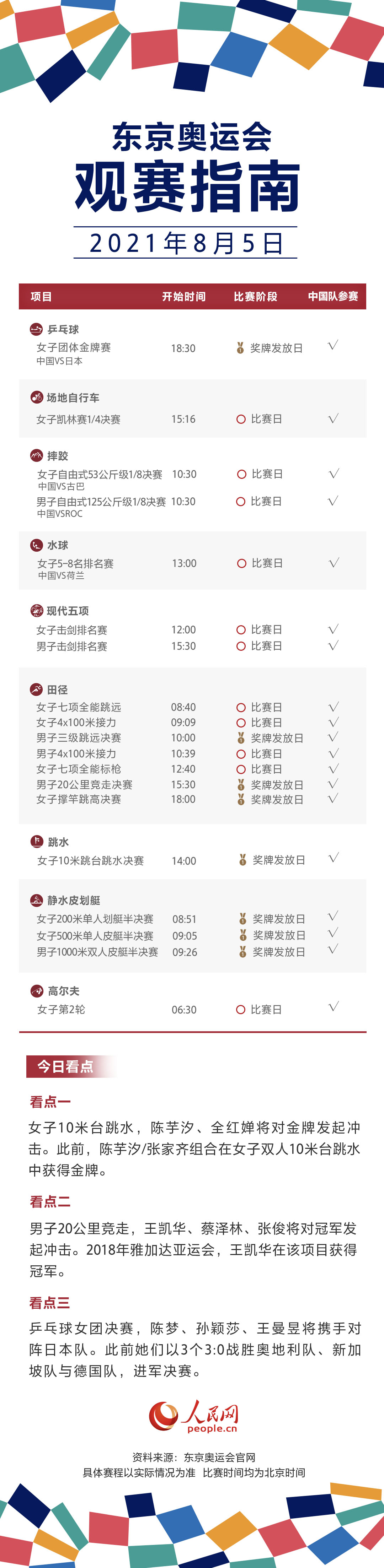384x1568 pixels.
Task: Click the checkmark for golf 女子第2轮
Action: pyautogui.click(x=334, y=1007)
